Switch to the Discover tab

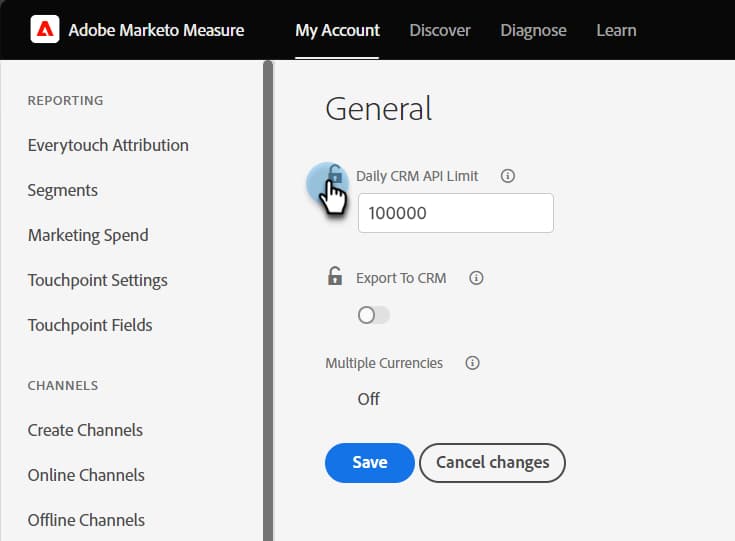[440, 30]
